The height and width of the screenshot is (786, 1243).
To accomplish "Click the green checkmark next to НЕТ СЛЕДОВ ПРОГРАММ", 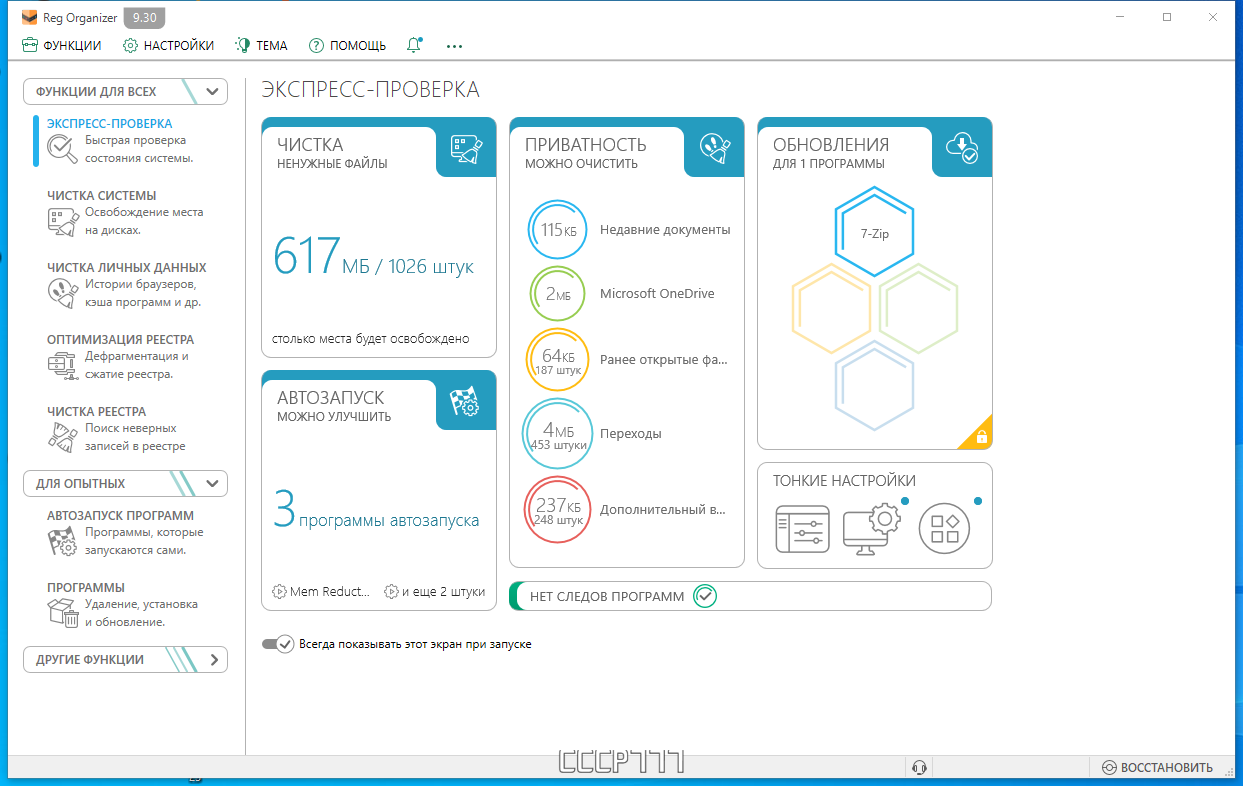I will point(705,596).
